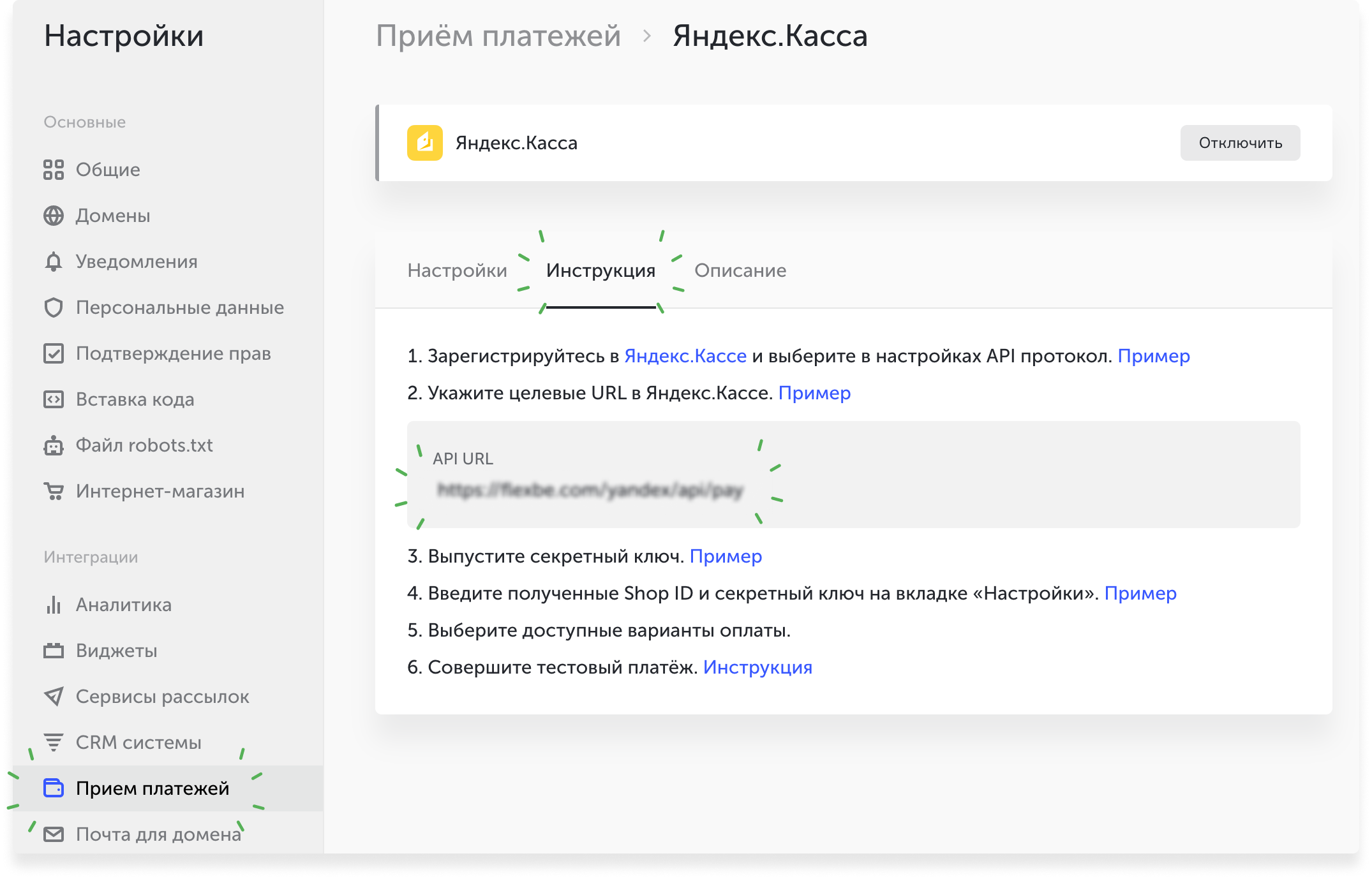Select Подтверждение прав menu item
This screenshot has width=1372, height=879.
(168, 353)
